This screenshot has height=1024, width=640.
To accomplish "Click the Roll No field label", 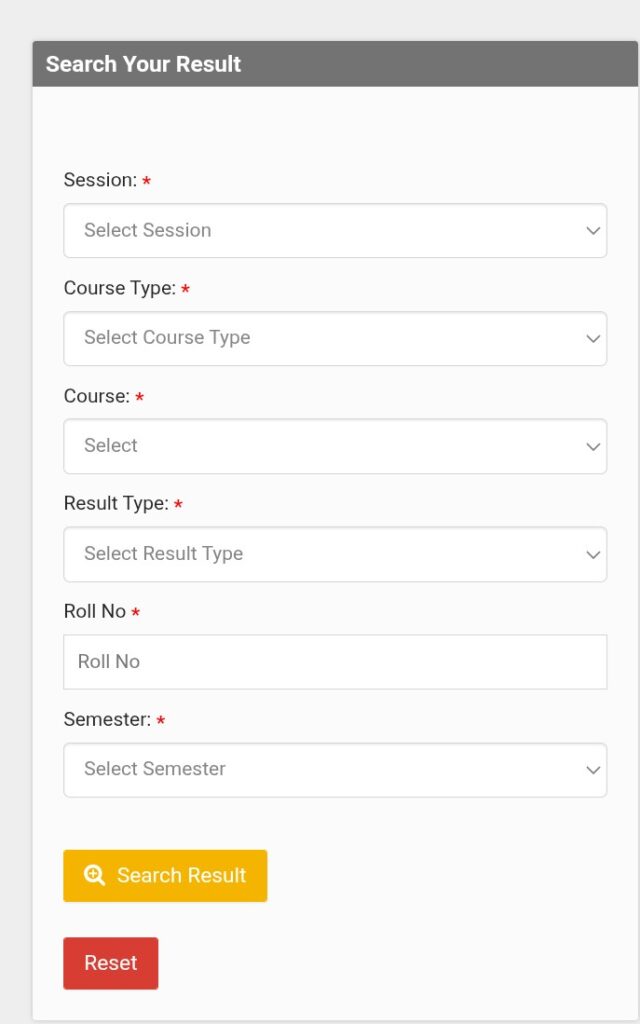I will click(x=95, y=611).
